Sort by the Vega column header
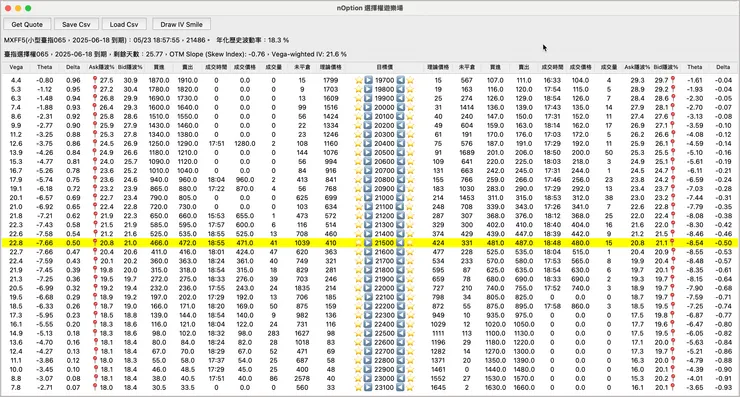 click(x=16, y=67)
